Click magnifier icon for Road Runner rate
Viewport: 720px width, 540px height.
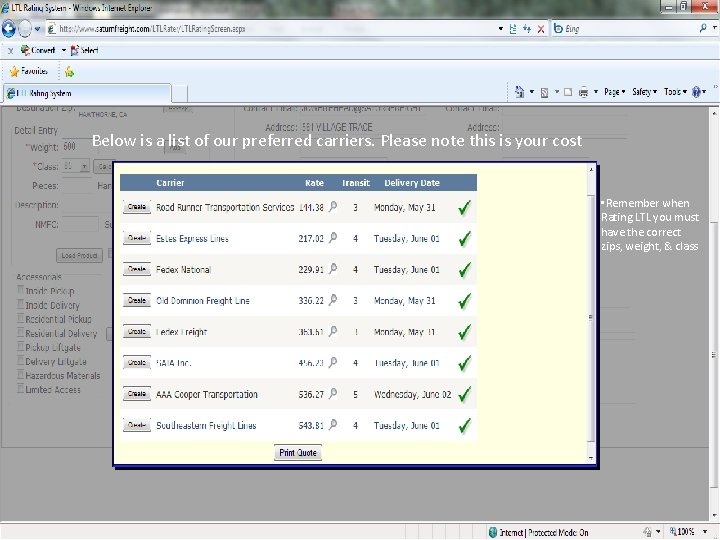pos(333,207)
